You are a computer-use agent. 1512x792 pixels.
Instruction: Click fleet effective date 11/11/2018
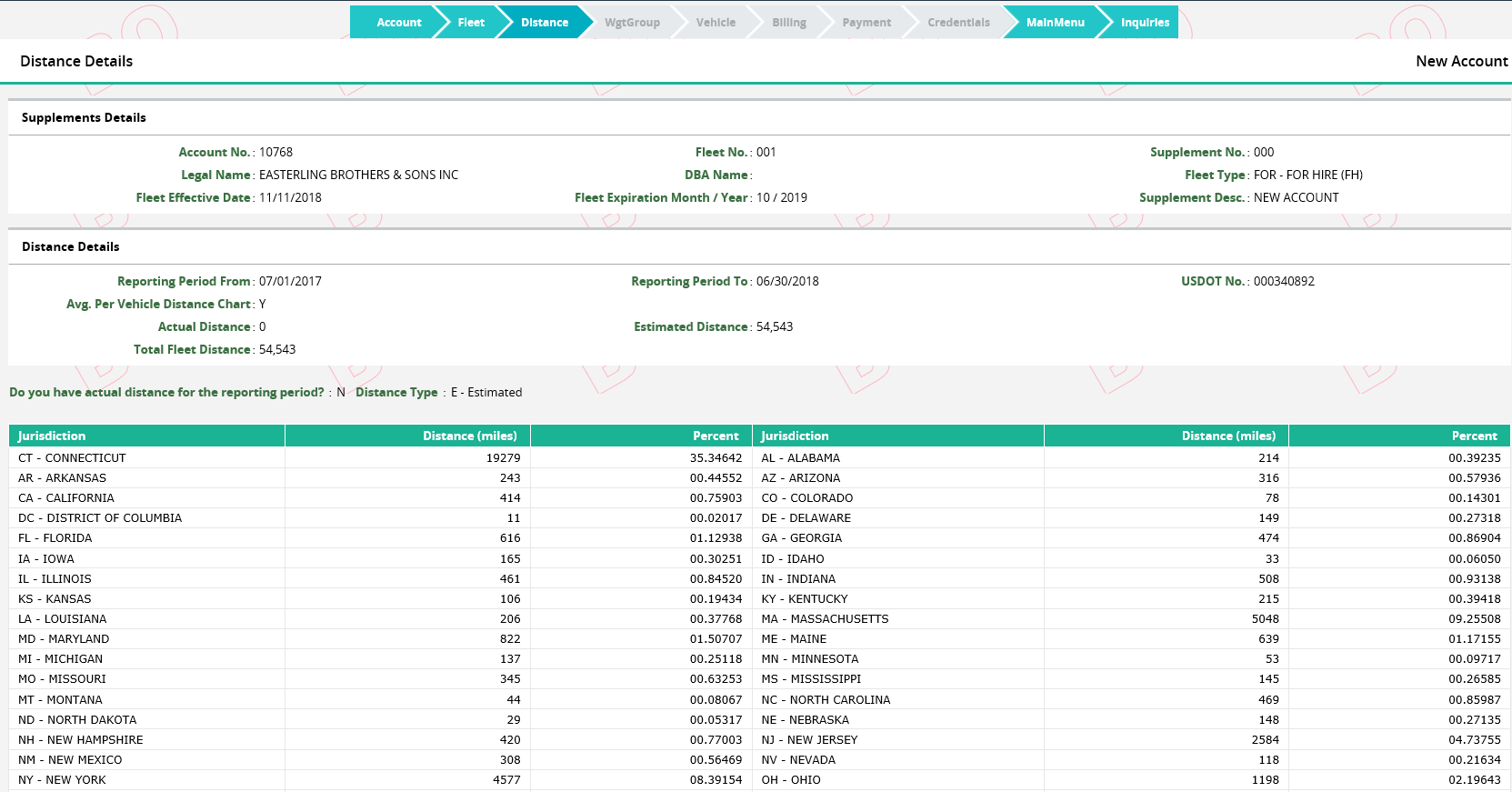click(290, 197)
